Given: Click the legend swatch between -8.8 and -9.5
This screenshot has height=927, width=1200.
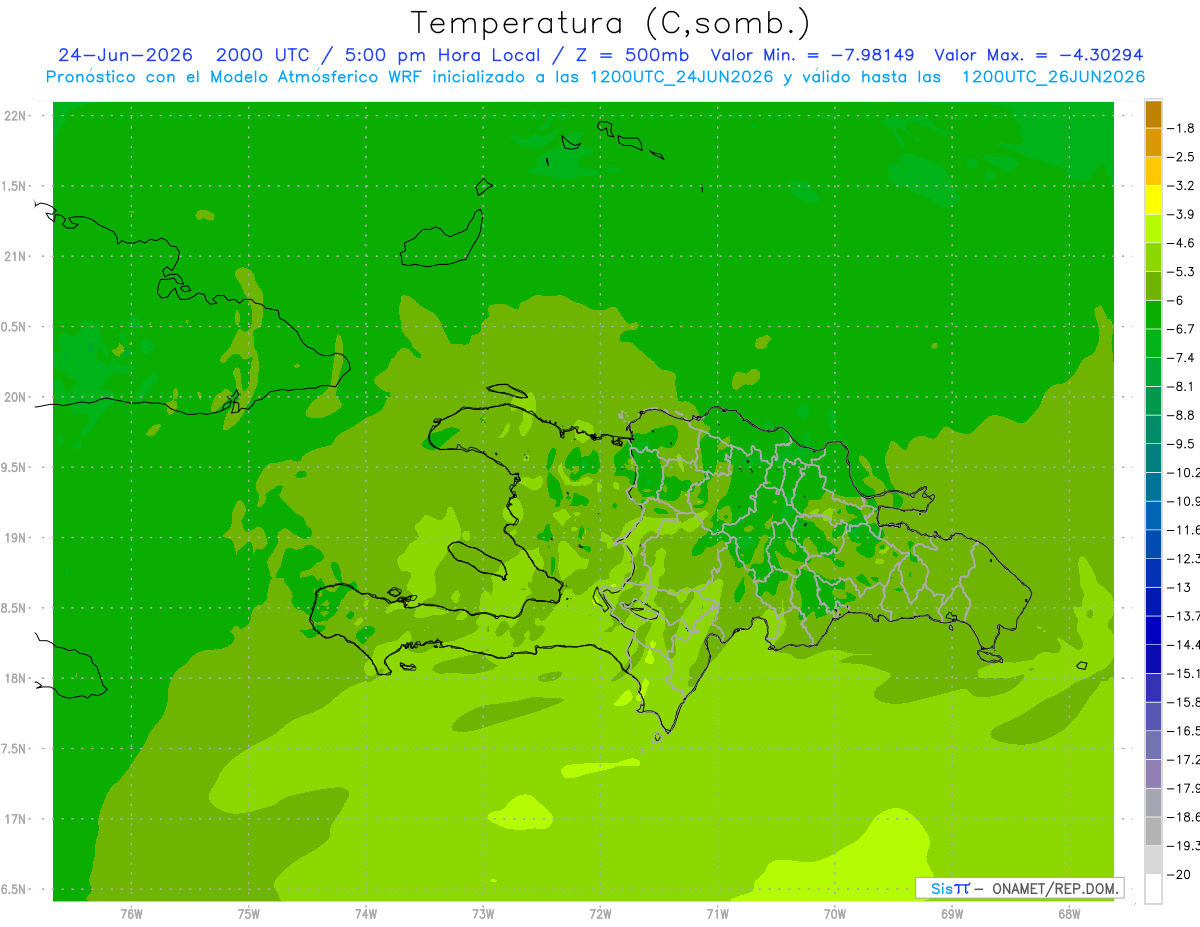Looking at the screenshot, I should 1153,430.
